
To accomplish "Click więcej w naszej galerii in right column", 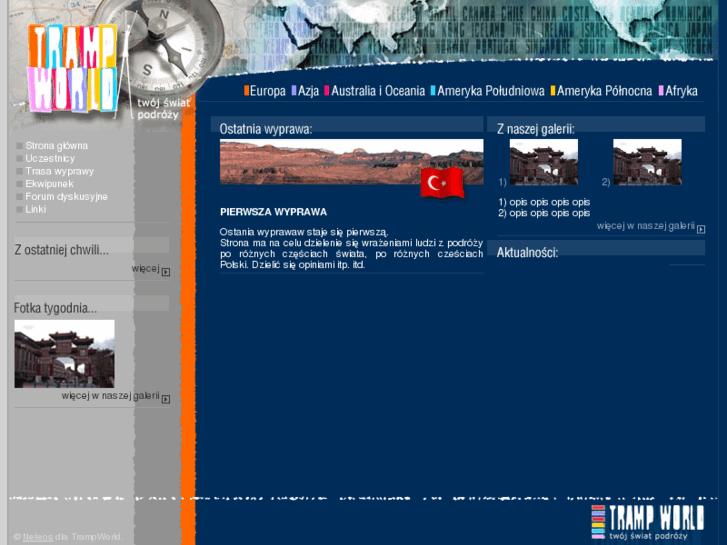I will 645,226.
